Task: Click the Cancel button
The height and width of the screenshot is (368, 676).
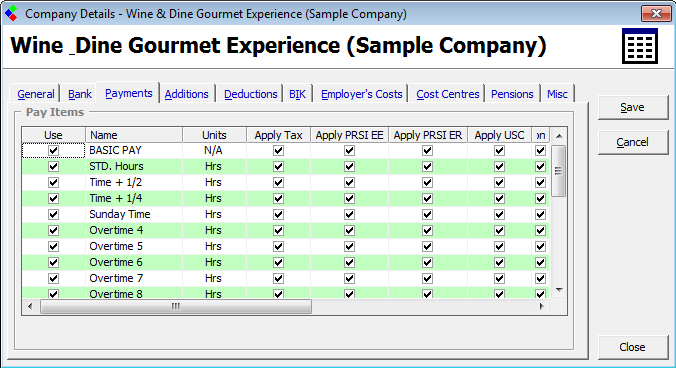Action: click(x=632, y=142)
